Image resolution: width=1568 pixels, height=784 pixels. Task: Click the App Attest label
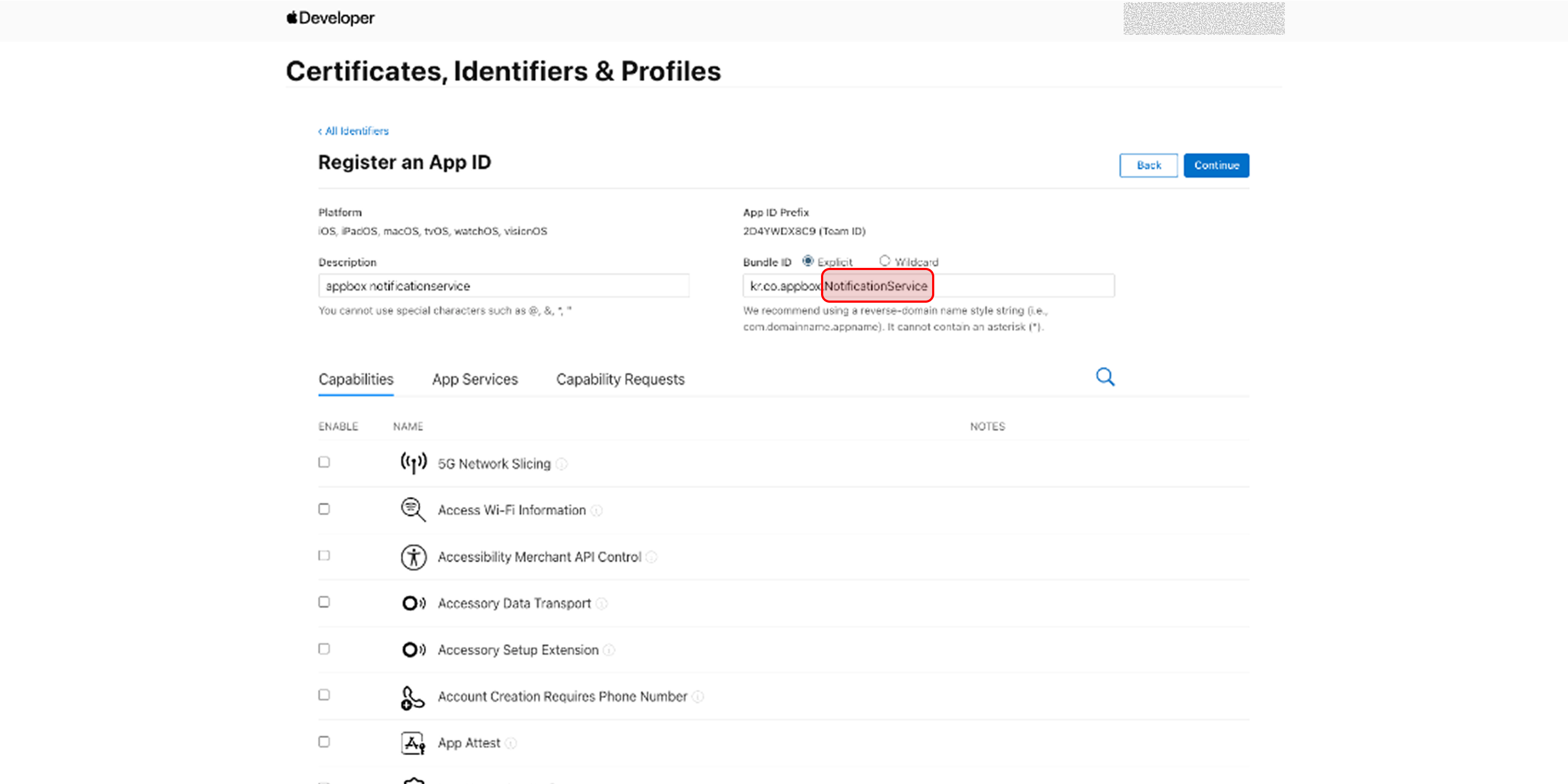[469, 744]
